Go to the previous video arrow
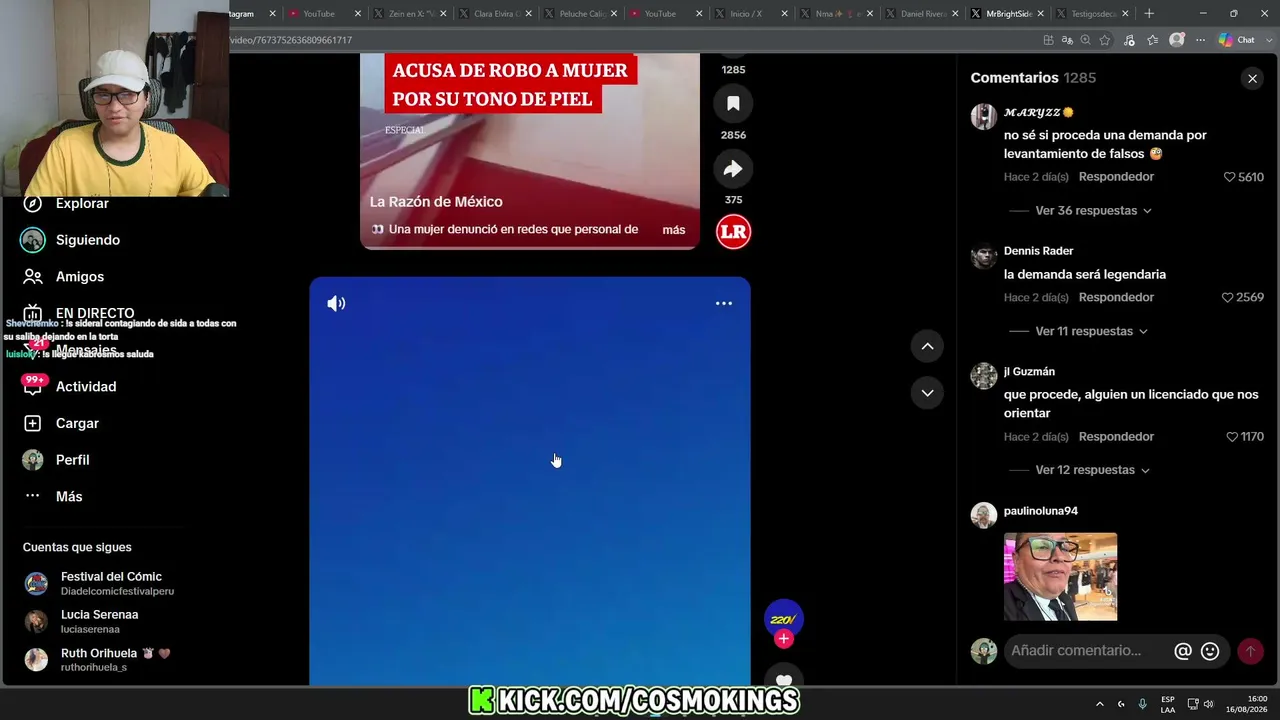 click(x=927, y=346)
